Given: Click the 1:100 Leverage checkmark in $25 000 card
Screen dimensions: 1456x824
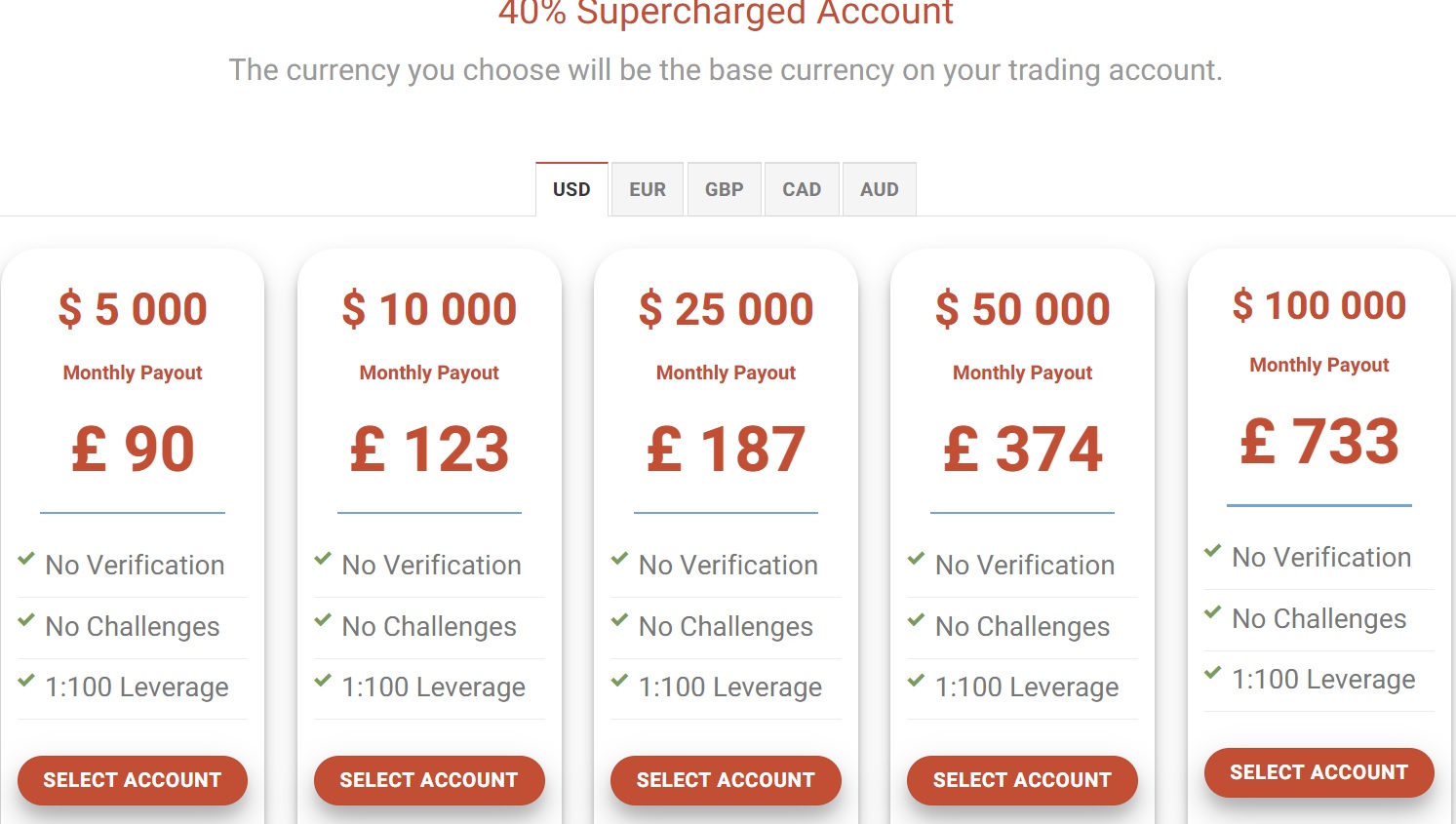Looking at the screenshot, I should tap(619, 681).
